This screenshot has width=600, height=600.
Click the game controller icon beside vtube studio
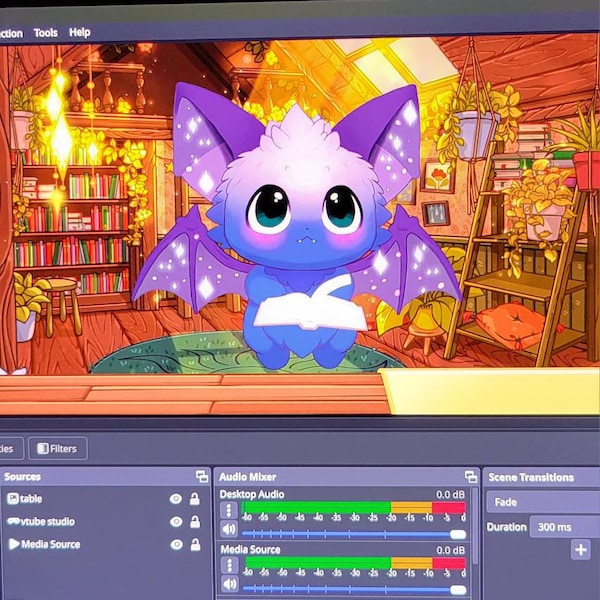(x=13, y=521)
